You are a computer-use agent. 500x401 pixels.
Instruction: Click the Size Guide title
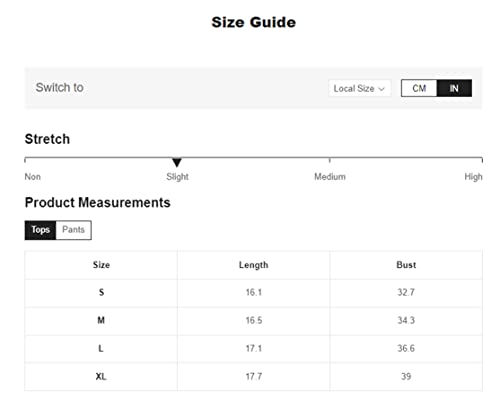click(254, 22)
